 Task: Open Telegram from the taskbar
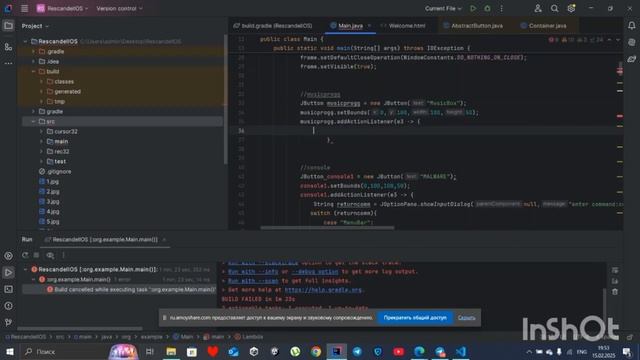[x=357, y=351]
